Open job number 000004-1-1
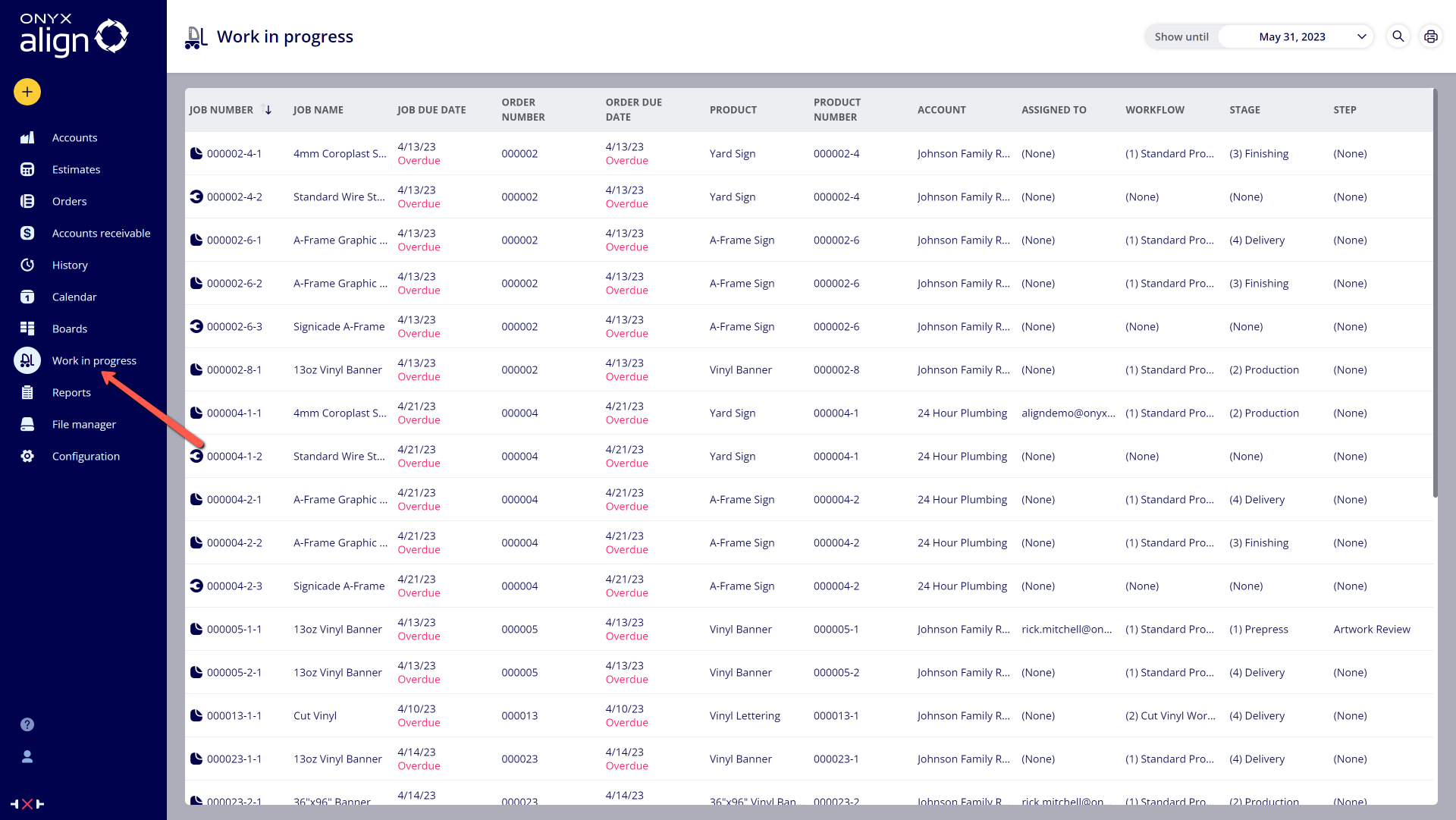 click(x=234, y=413)
